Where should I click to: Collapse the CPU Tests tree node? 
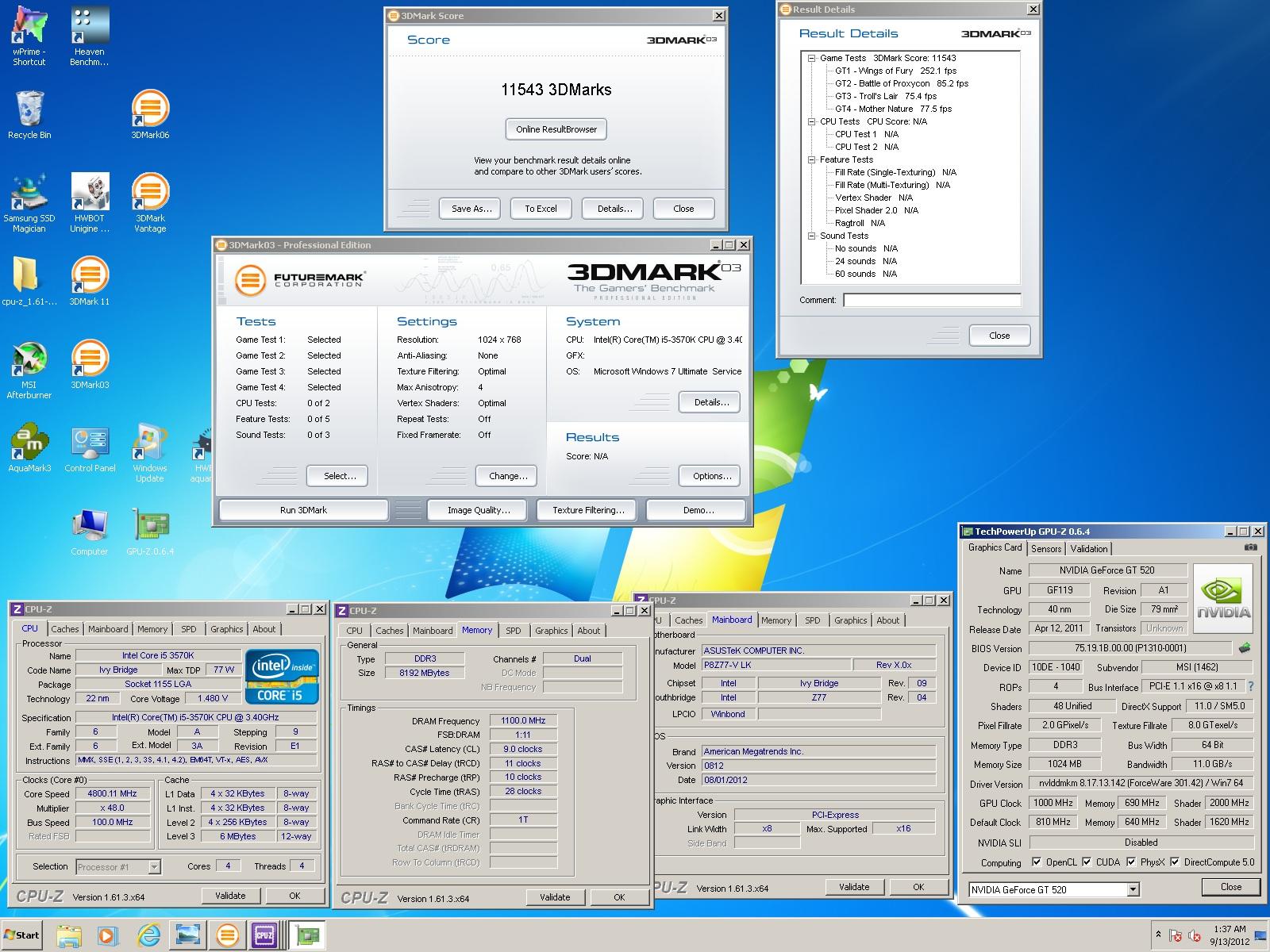click(811, 121)
